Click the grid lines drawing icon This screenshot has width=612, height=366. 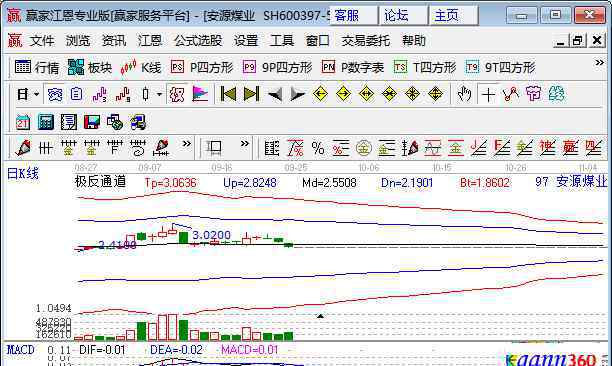(46, 148)
